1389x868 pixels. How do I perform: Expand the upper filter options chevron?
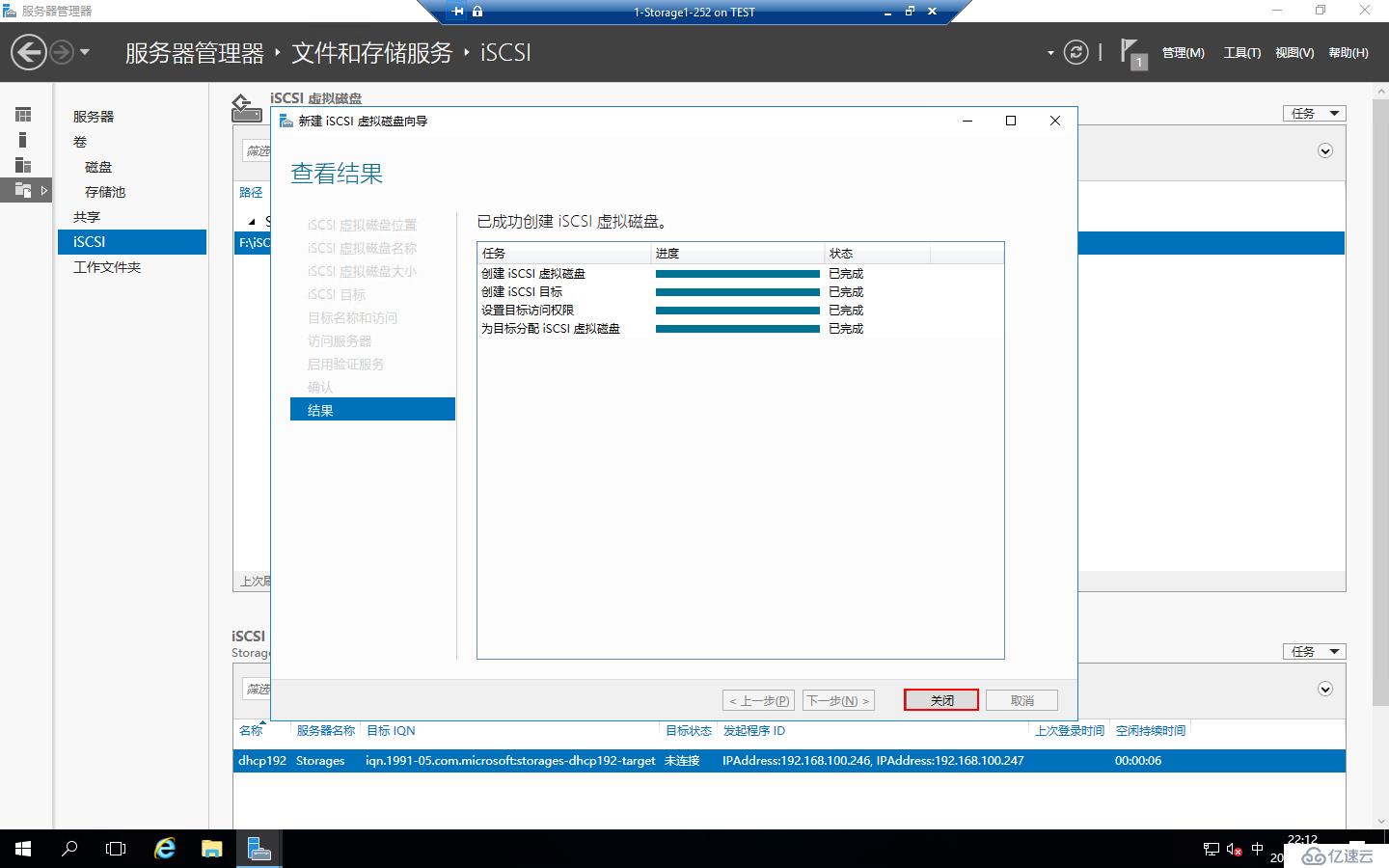click(1325, 150)
